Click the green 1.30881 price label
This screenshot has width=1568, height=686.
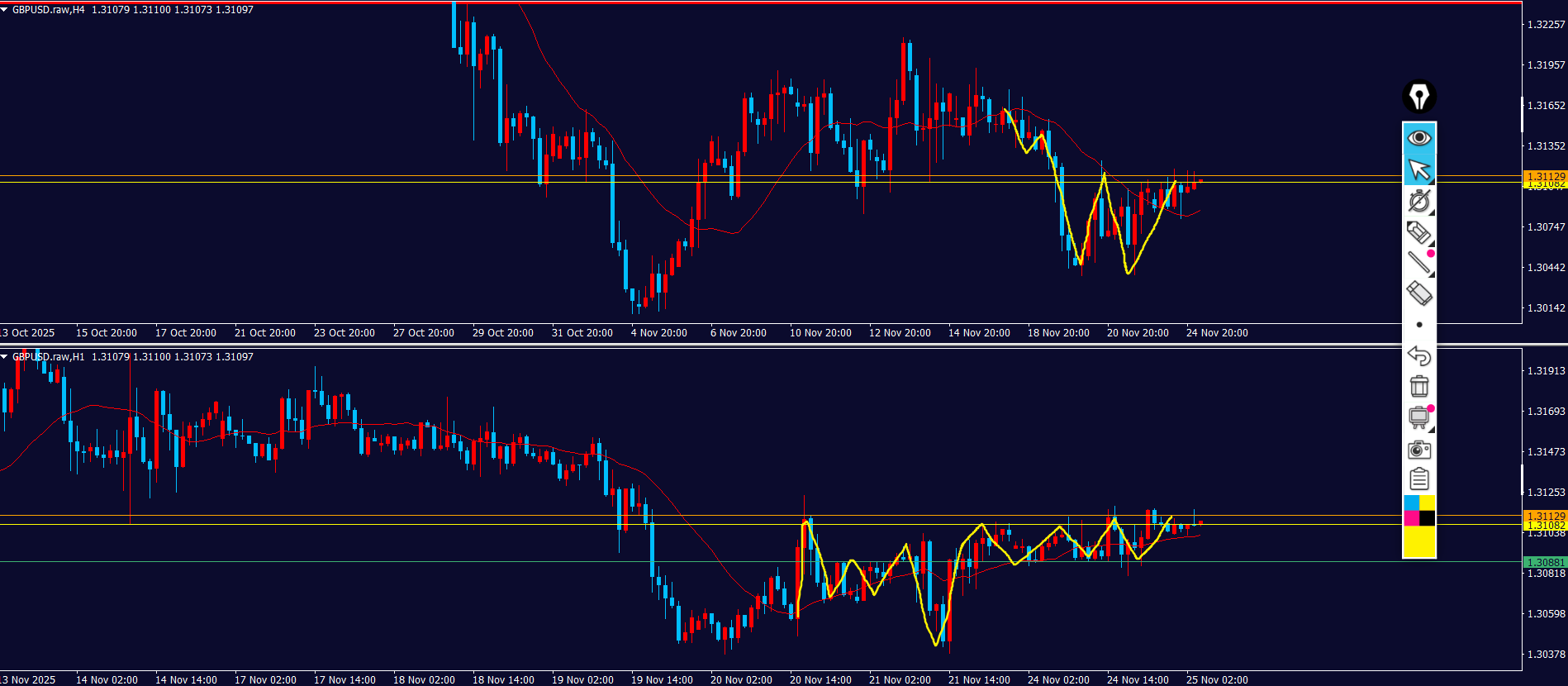point(1544,562)
